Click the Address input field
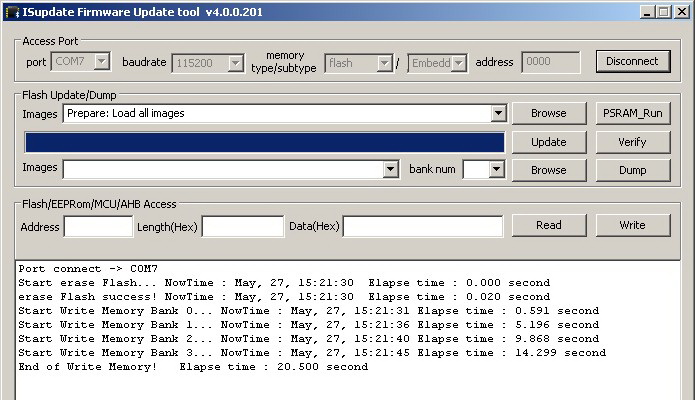 98,227
